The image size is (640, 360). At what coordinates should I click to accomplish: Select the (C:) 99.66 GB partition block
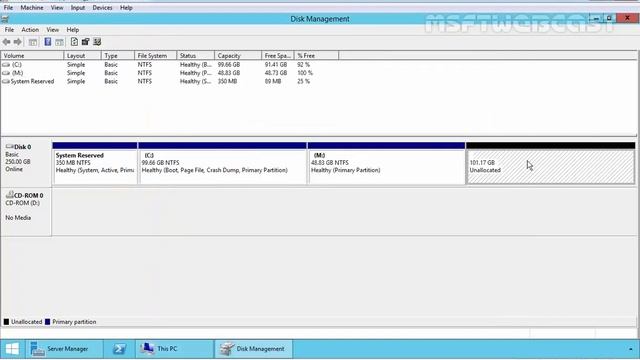pyautogui.click(x=222, y=163)
